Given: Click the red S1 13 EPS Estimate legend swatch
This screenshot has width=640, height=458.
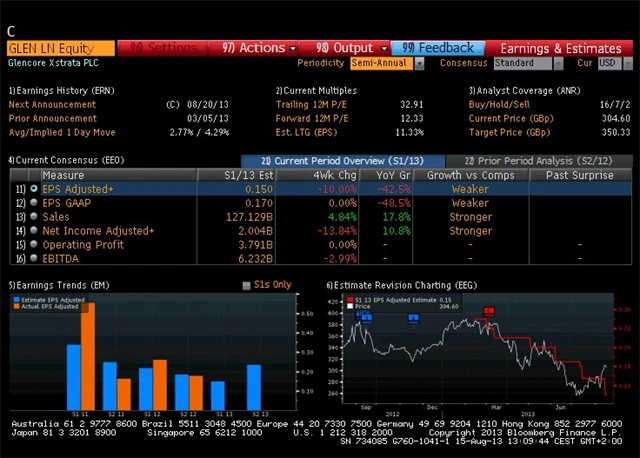Looking at the screenshot, I should tap(350, 300).
